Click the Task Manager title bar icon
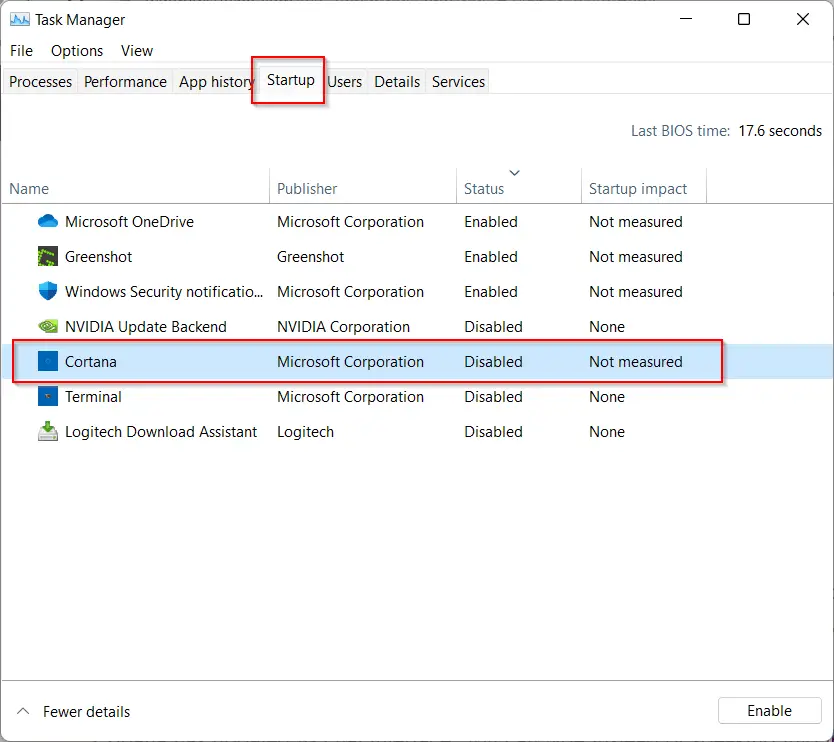This screenshot has width=834, height=742. pos(20,20)
